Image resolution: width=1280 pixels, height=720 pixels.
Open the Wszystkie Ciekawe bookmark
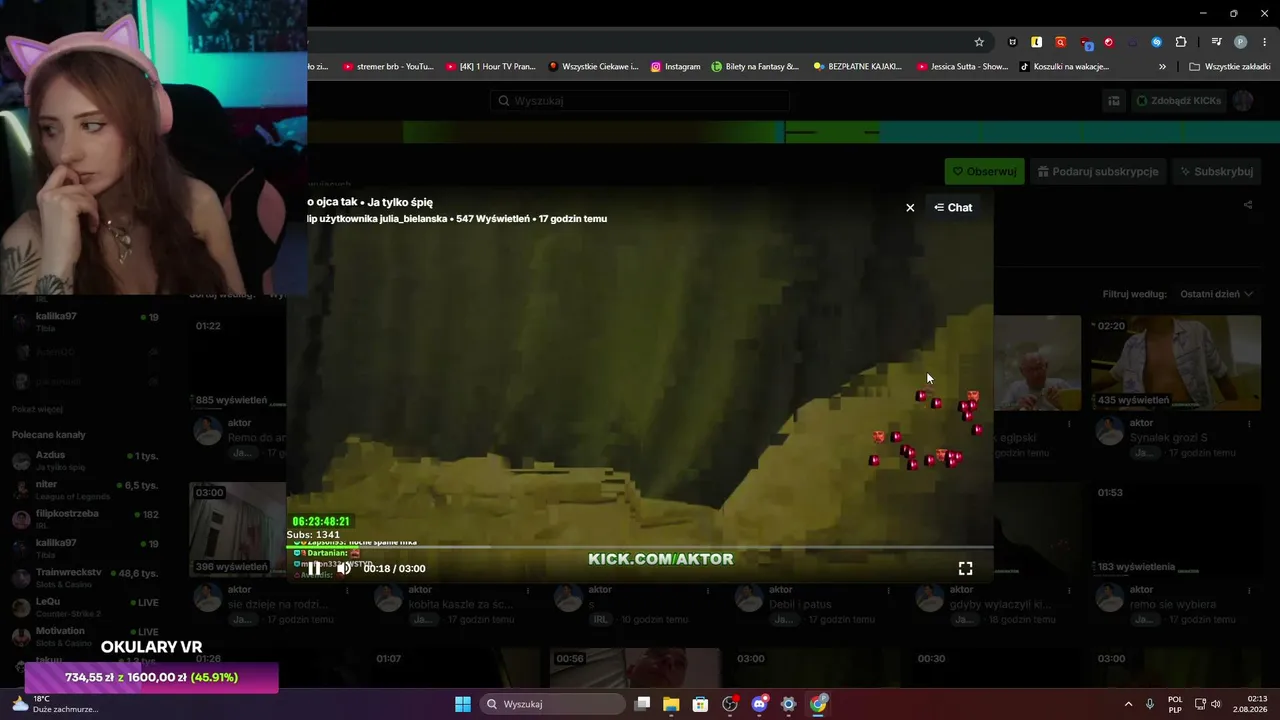(594, 67)
